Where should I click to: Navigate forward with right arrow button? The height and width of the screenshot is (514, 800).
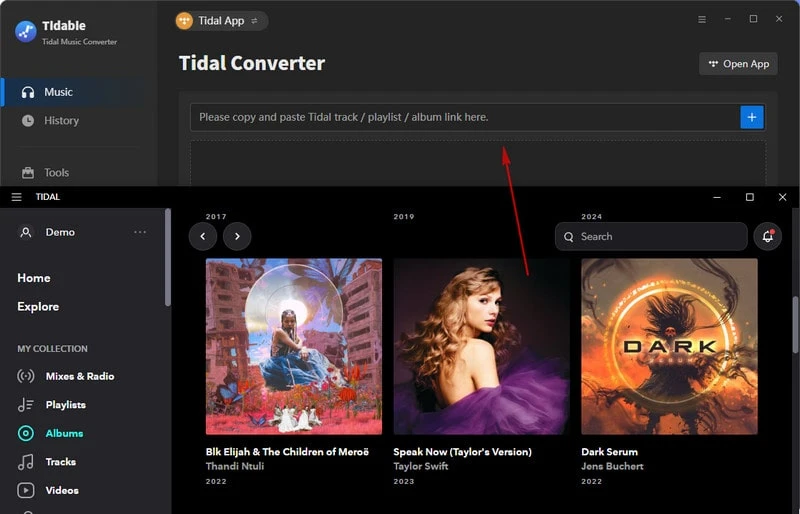coord(237,236)
